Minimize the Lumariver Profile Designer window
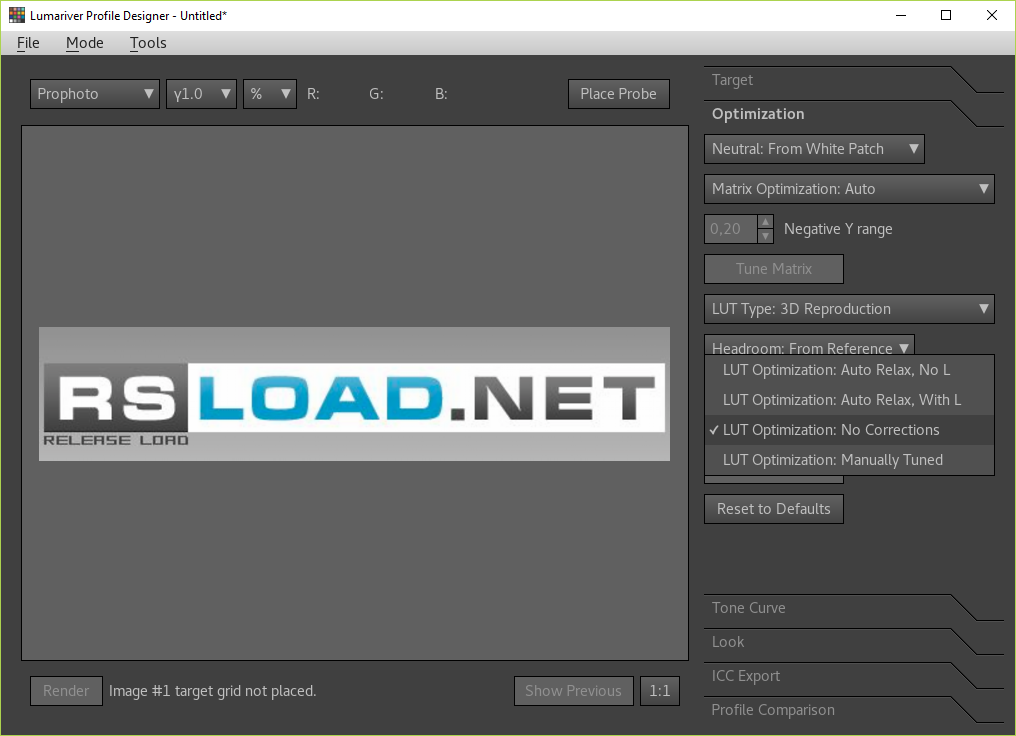The width and height of the screenshot is (1016, 736). click(901, 15)
